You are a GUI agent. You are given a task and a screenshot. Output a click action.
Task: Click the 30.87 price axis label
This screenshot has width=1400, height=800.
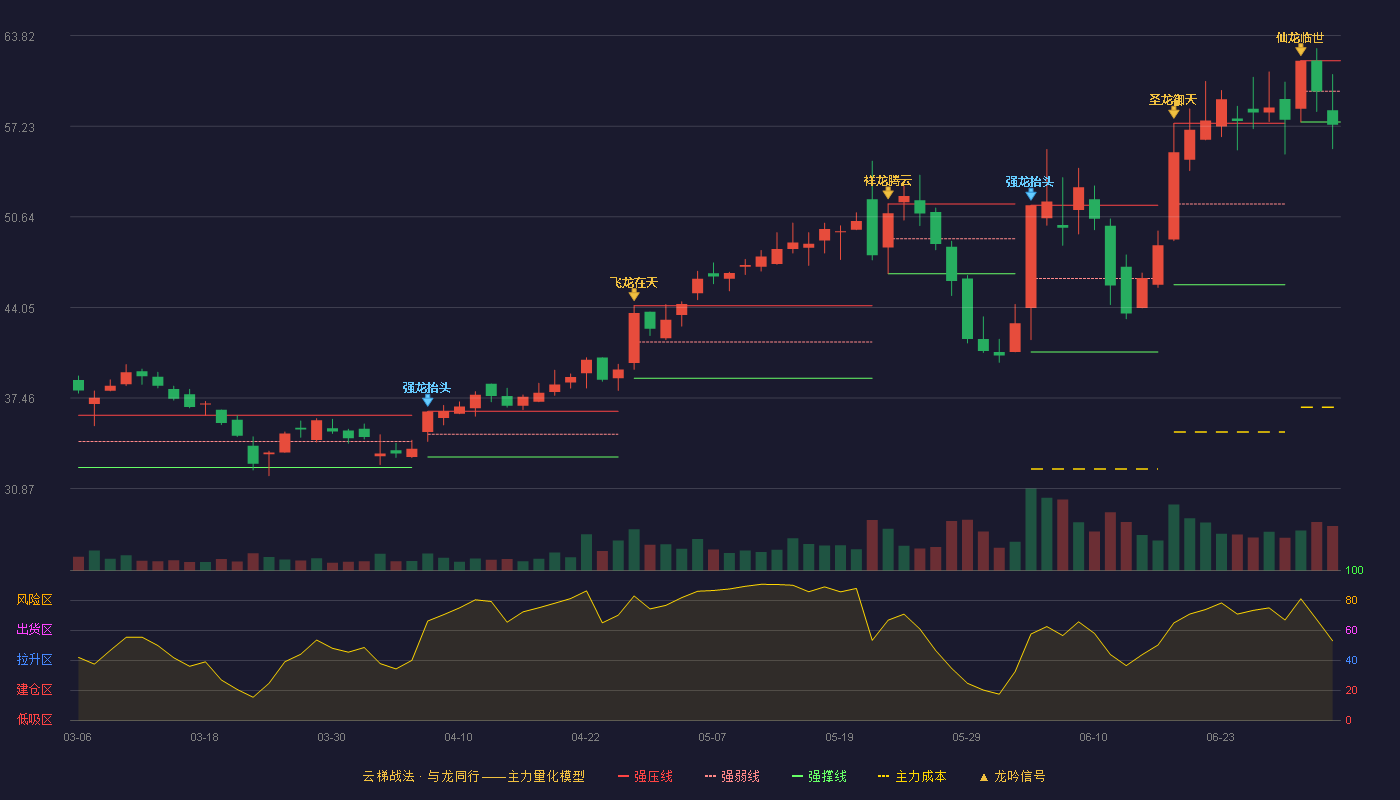coord(20,489)
